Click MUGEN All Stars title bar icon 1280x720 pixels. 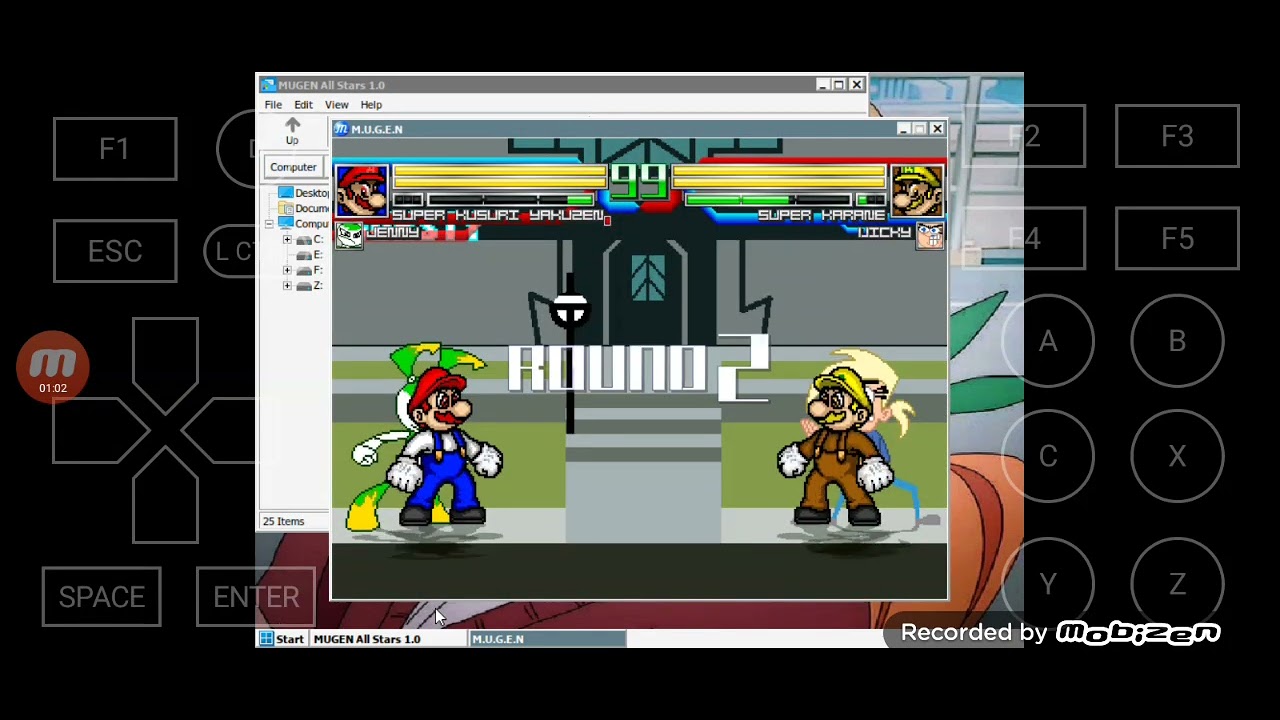click(x=267, y=85)
